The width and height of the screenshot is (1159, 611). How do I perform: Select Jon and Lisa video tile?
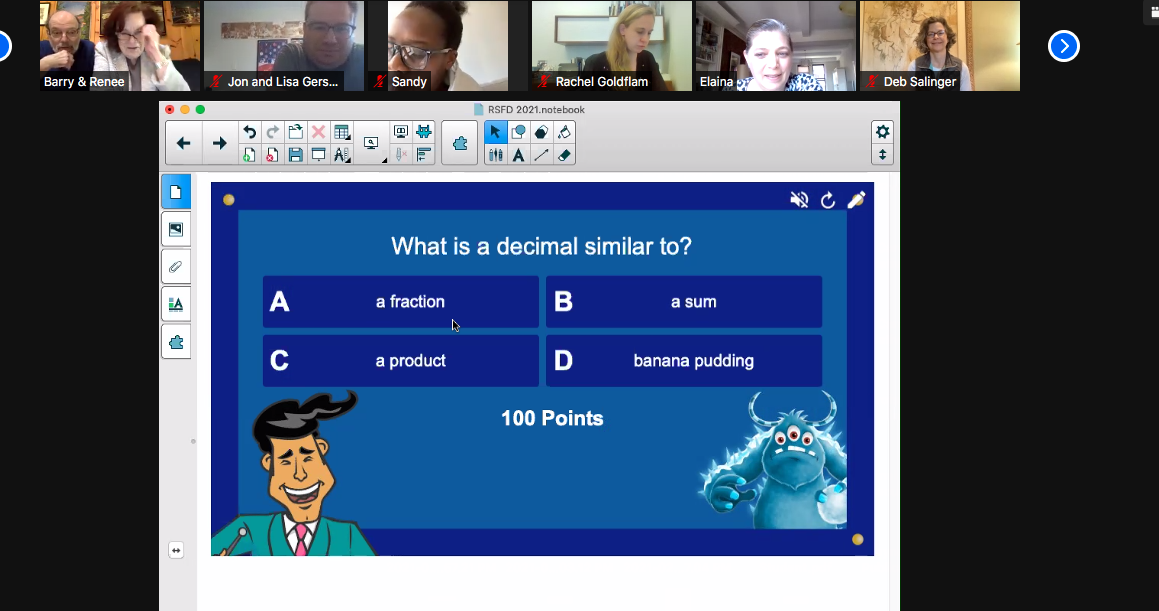284,46
